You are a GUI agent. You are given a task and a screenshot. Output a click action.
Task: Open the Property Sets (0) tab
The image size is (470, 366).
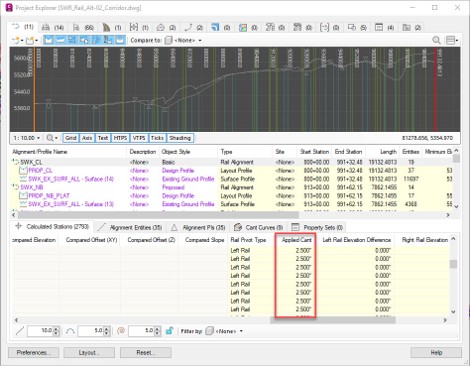(x=317, y=227)
